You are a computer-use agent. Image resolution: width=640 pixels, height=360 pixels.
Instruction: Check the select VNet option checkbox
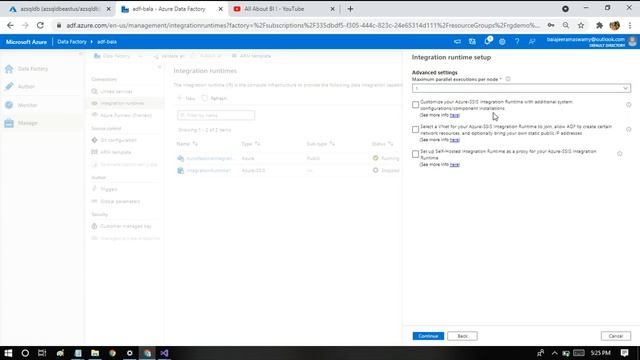point(416,130)
